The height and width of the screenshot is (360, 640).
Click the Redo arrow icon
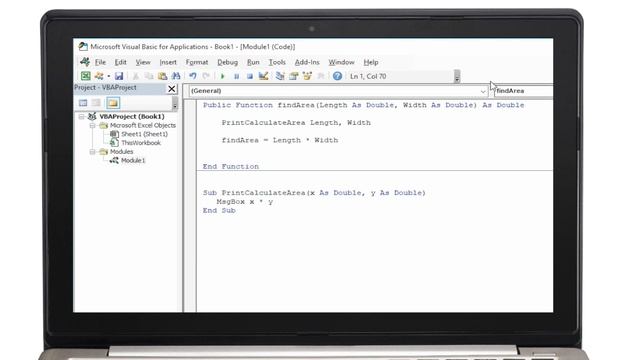coord(206,76)
